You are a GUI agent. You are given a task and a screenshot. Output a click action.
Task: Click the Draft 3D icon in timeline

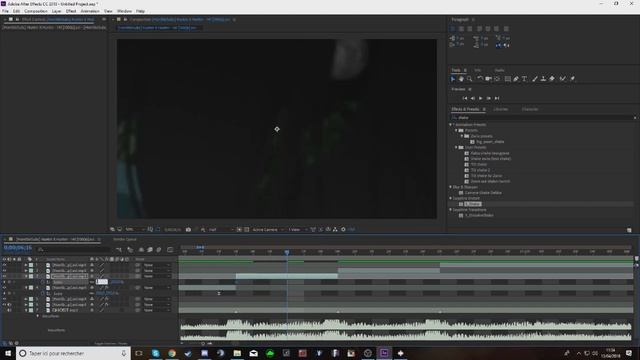pos(130,249)
